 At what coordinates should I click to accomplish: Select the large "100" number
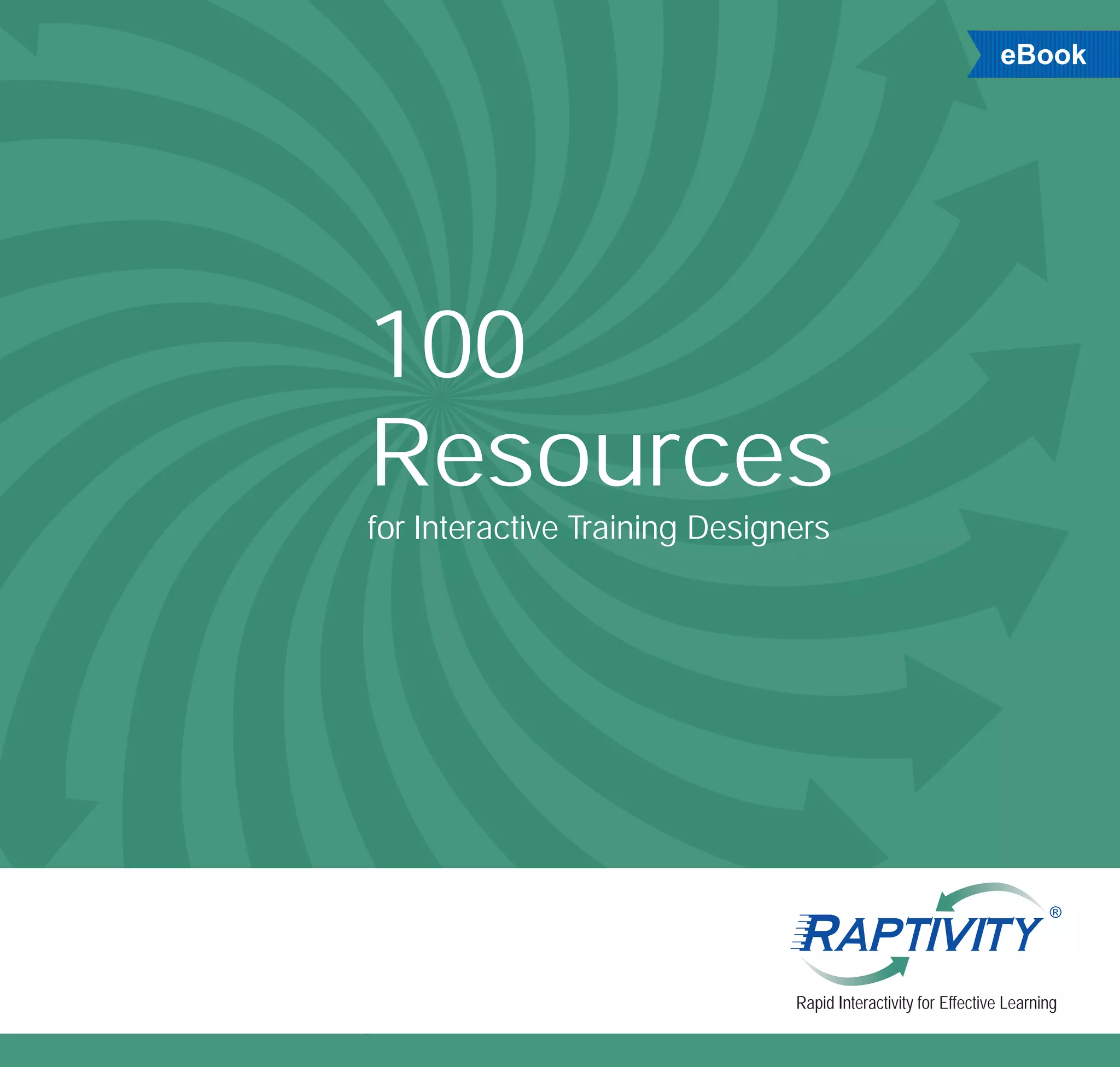(448, 345)
